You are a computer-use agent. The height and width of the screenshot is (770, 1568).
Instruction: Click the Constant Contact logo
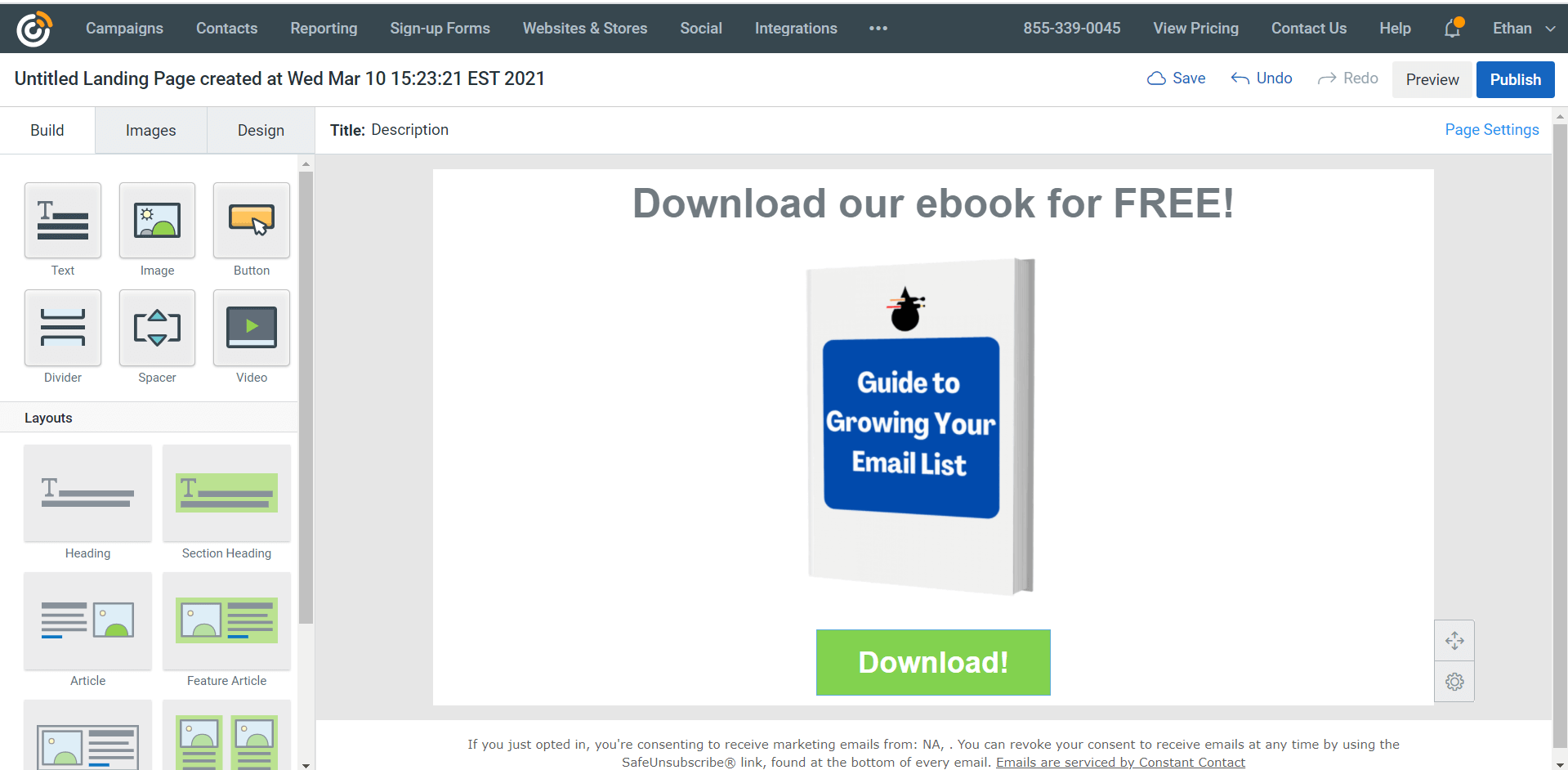point(34,29)
